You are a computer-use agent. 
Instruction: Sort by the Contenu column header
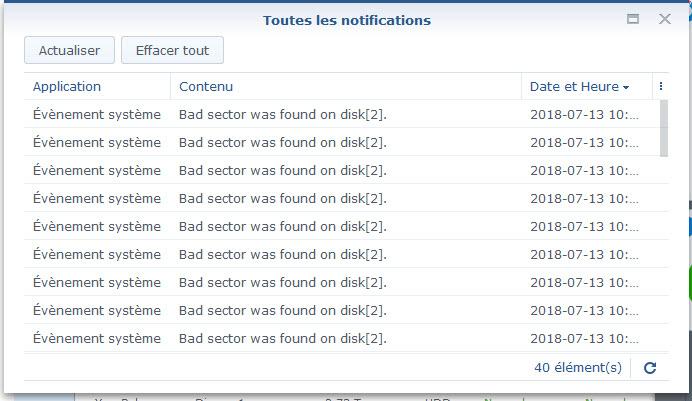click(206, 86)
